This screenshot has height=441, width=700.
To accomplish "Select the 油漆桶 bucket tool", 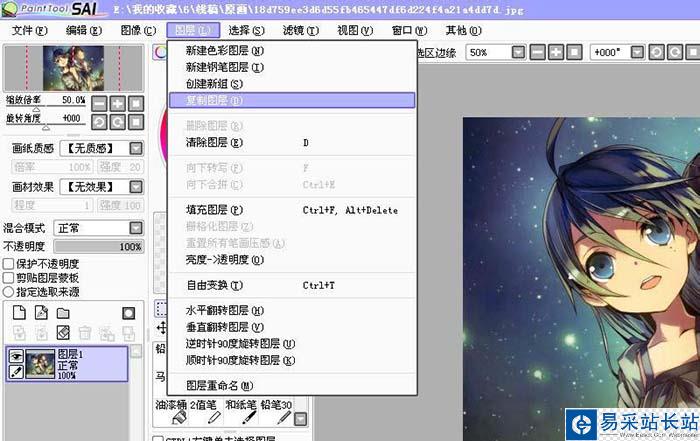I will (171, 412).
